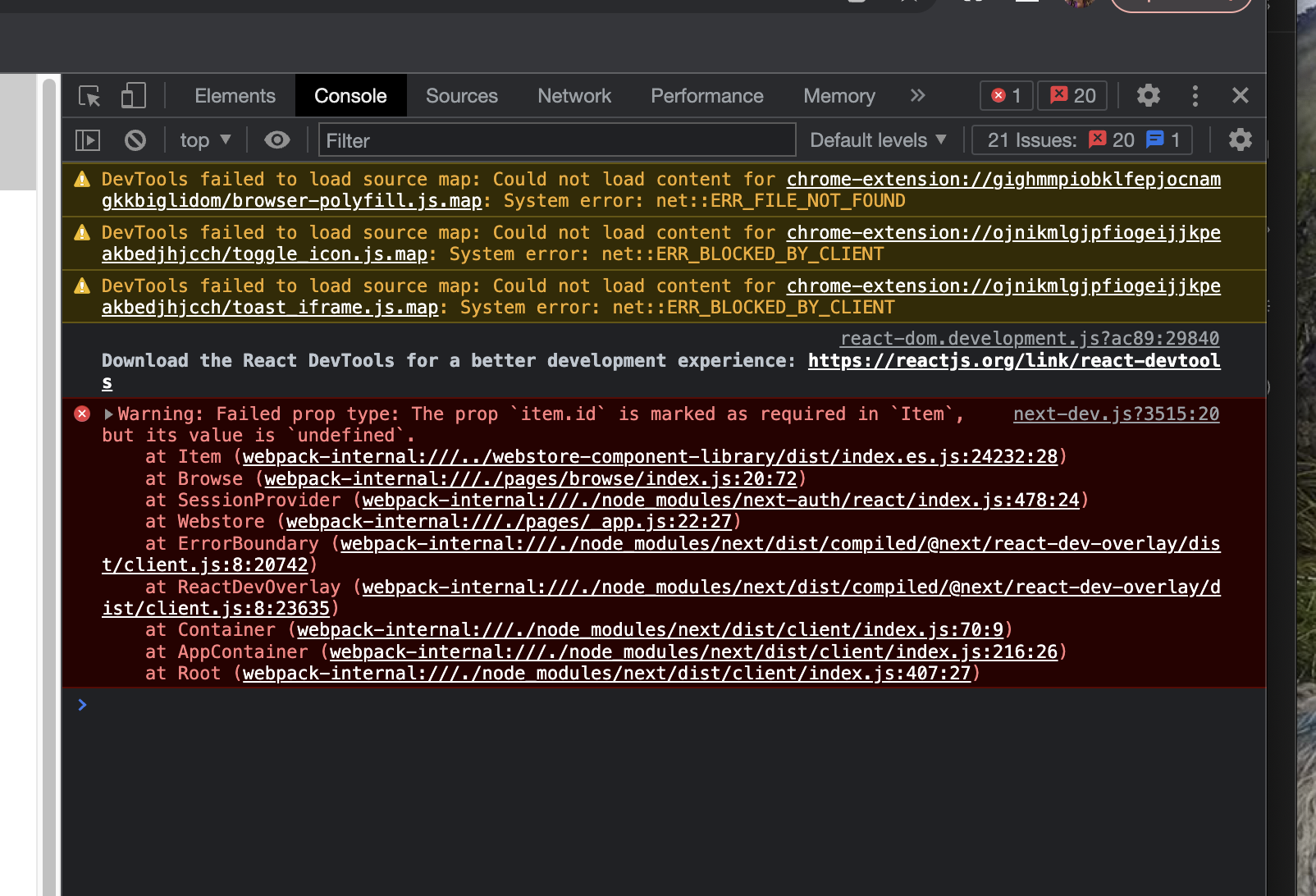The height and width of the screenshot is (896, 1316).
Task: Click the red error icon beside the warning
Action: 82,414
